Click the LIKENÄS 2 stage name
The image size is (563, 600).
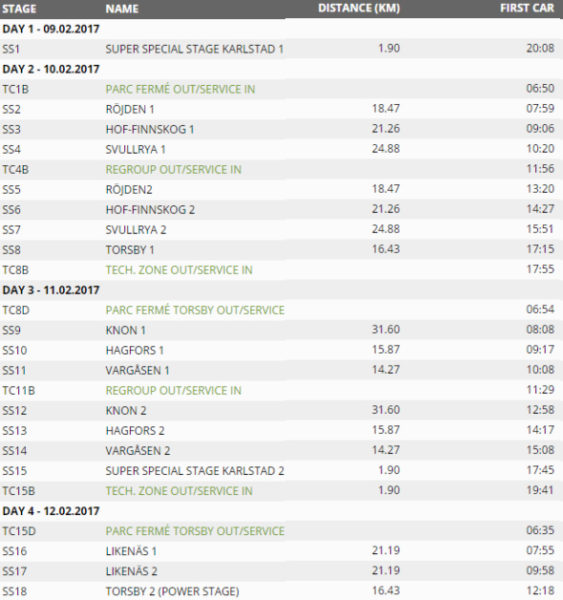point(131,571)
